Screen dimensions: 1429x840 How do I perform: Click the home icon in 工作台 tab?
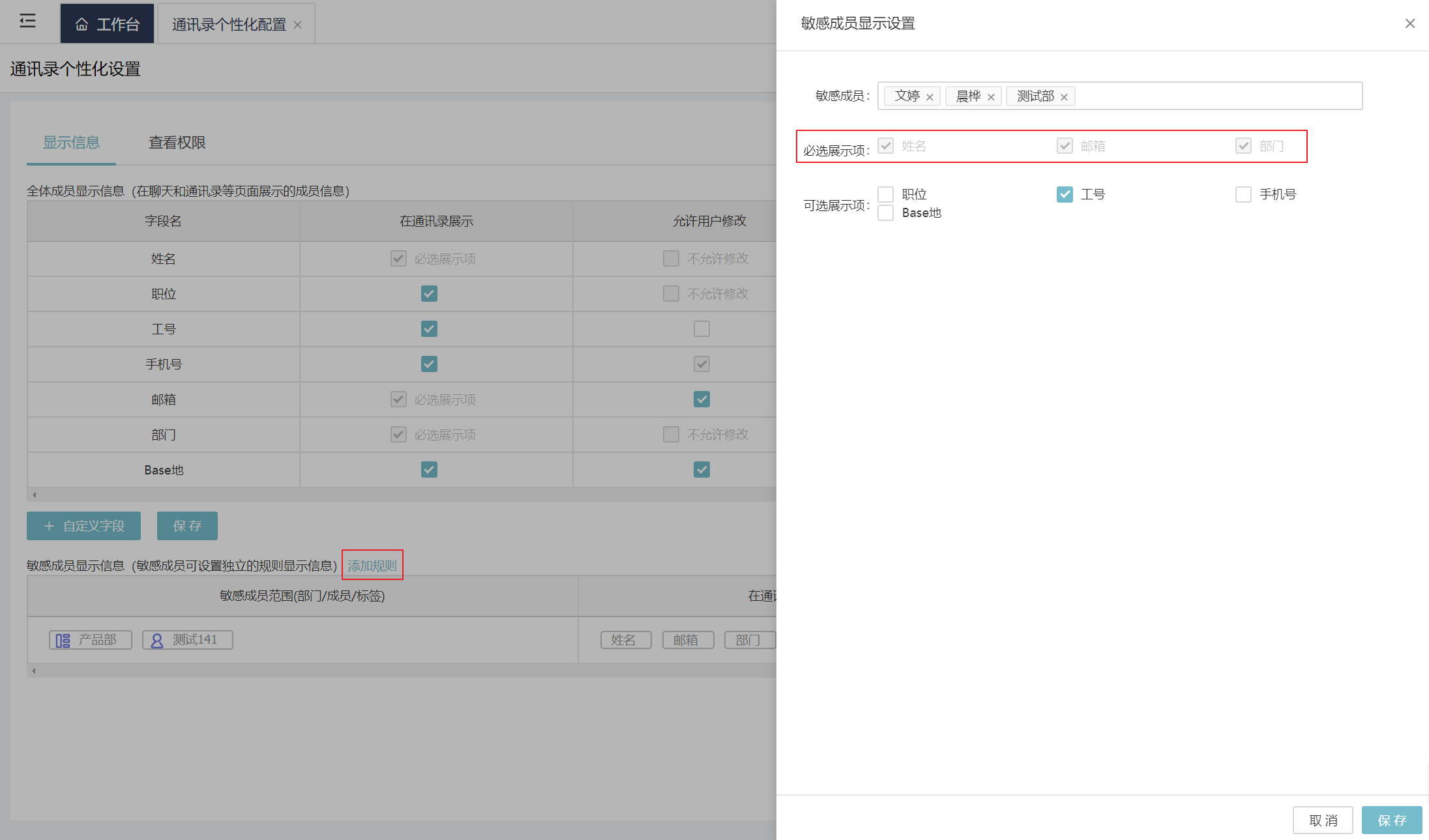point(81,25)
